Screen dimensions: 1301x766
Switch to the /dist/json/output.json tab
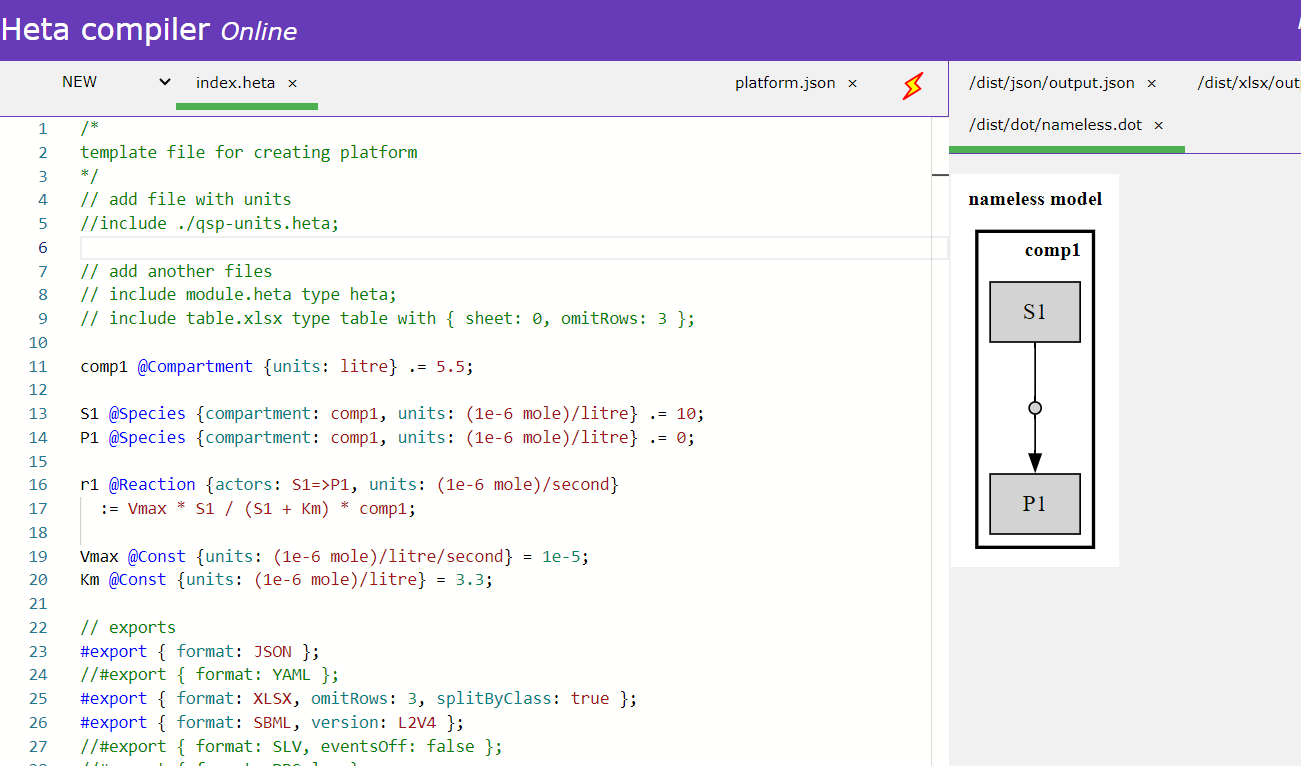click(x=1055, y=84)
